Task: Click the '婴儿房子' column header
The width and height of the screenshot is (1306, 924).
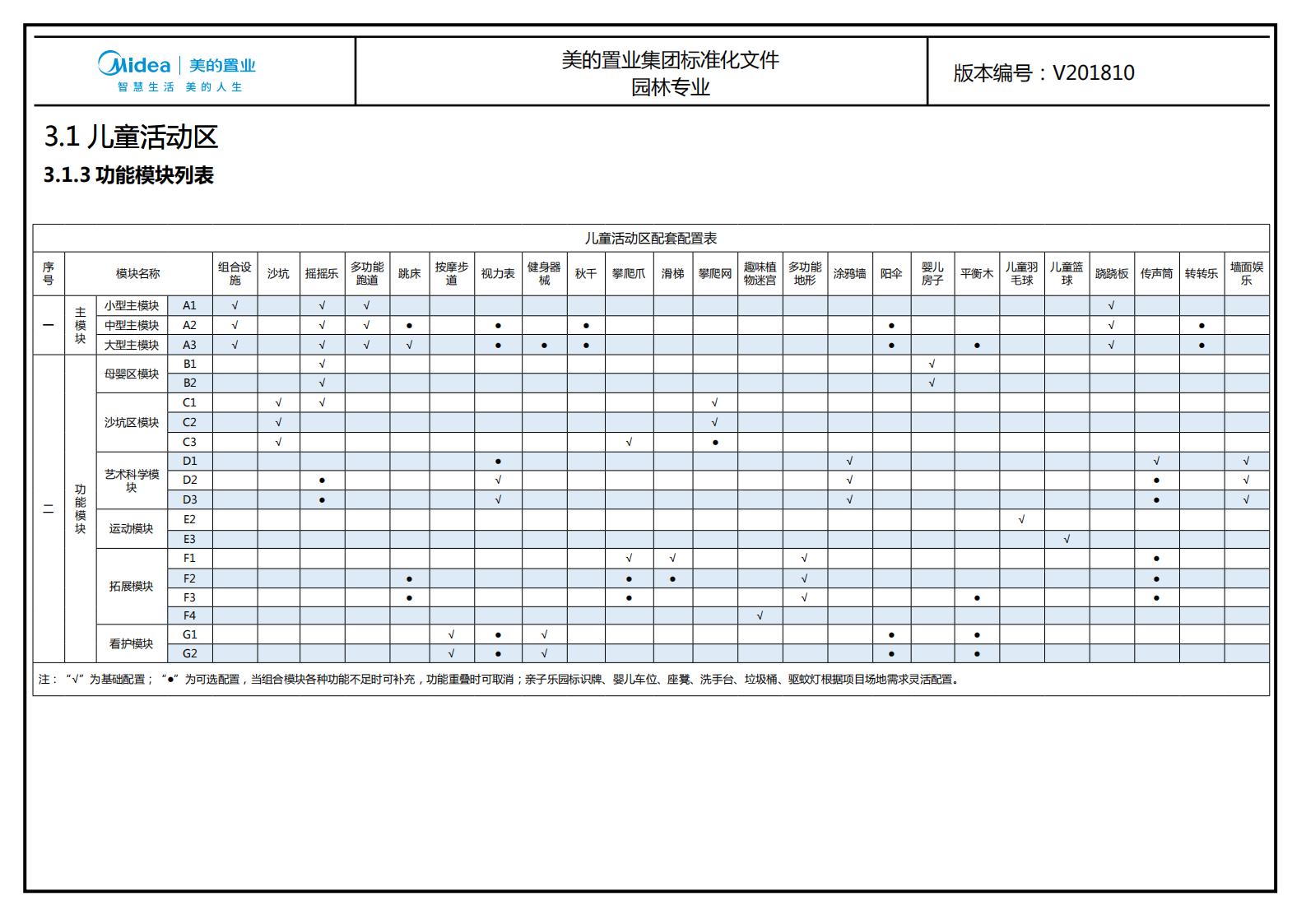Action: [x=932, y=273]
